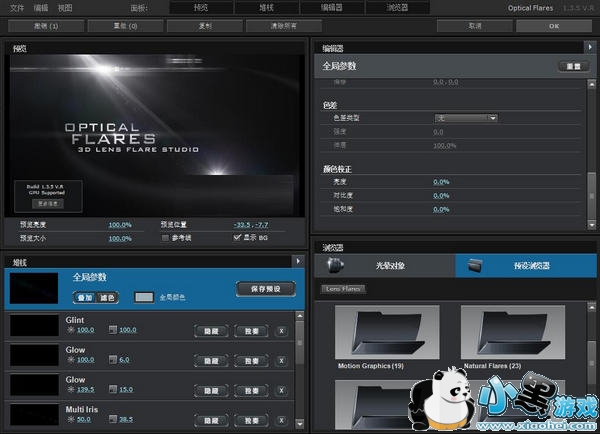The height and width of the screenshot is (434, 600).
Task: Click the Multi Iris brightness sun icon
Action: pos(71,419)
